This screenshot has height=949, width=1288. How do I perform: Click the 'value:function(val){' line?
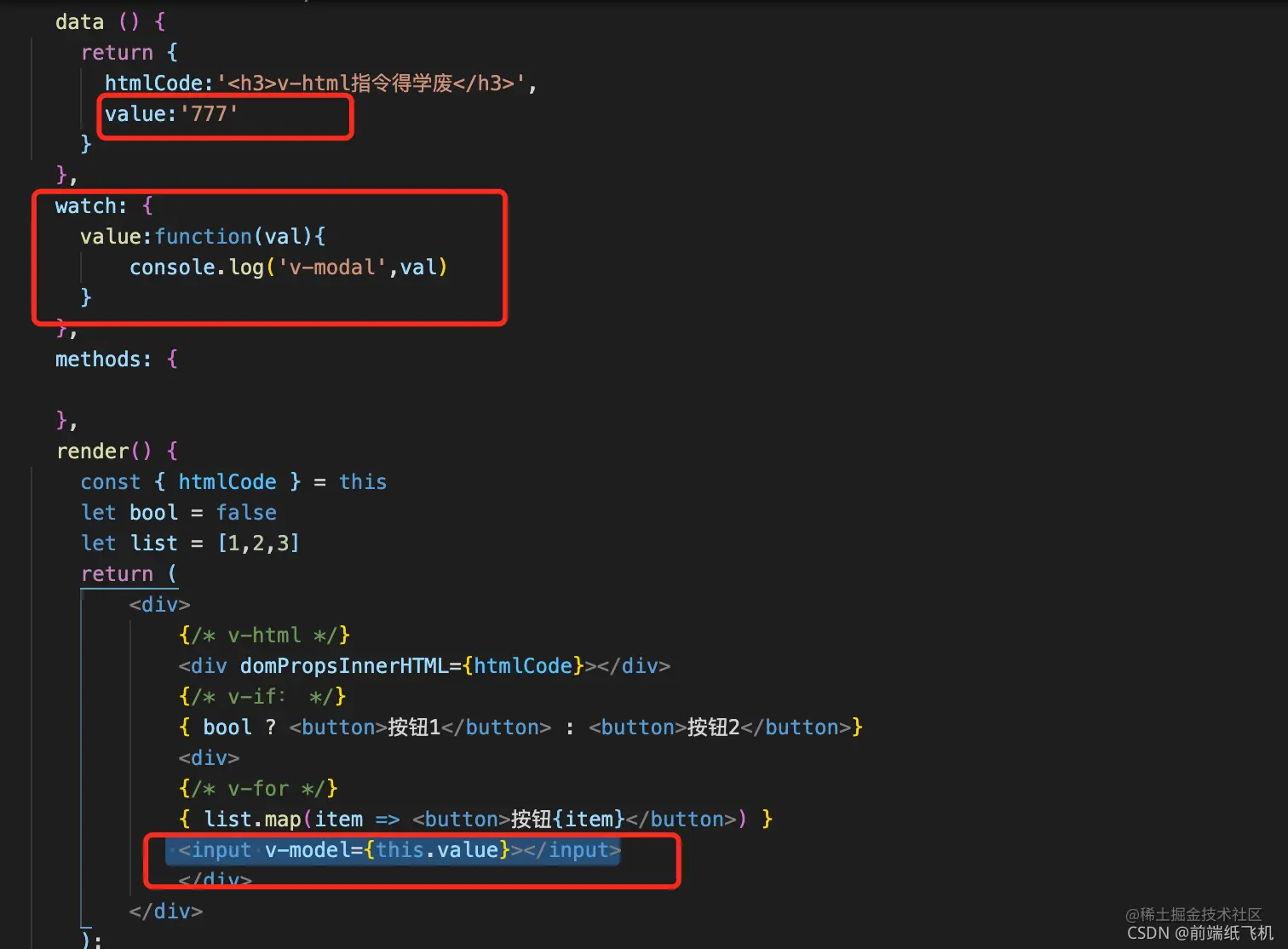(x=203, y=236)
